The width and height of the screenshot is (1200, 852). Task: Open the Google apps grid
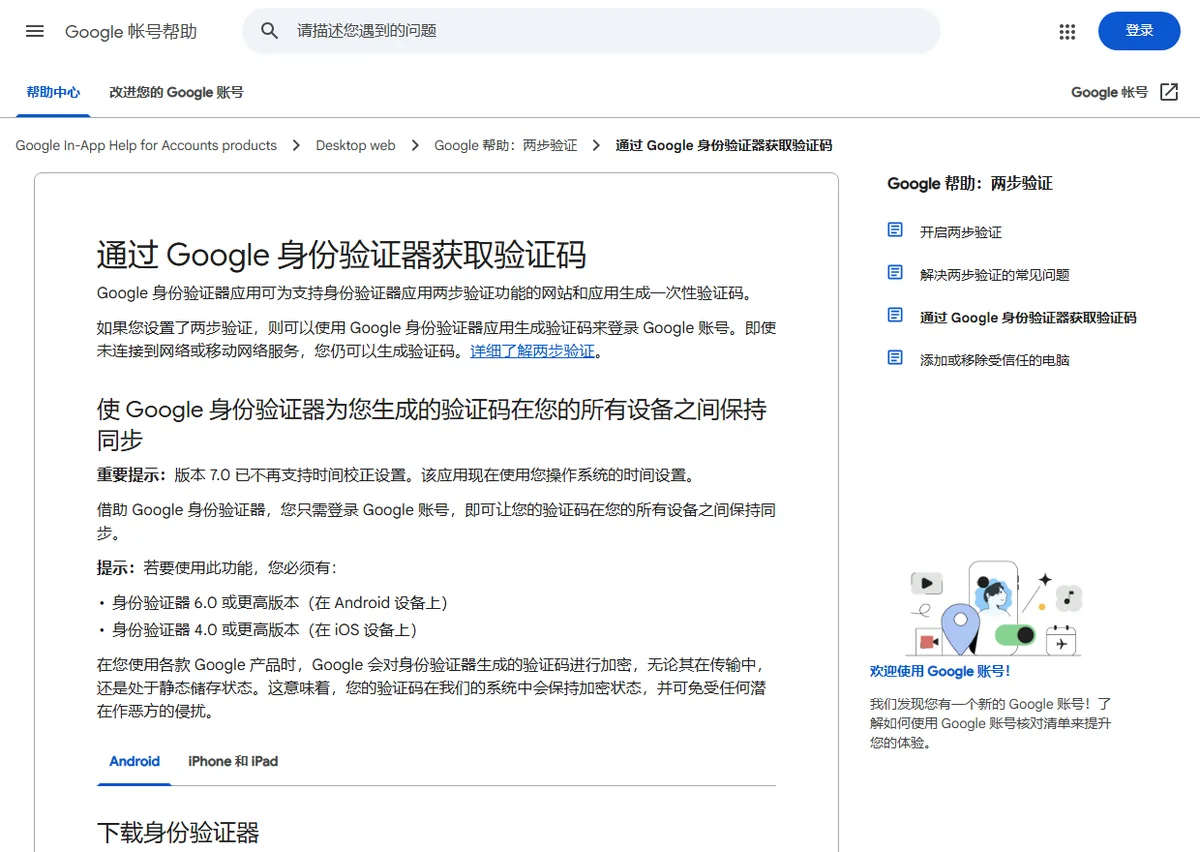click(1067, 31)
